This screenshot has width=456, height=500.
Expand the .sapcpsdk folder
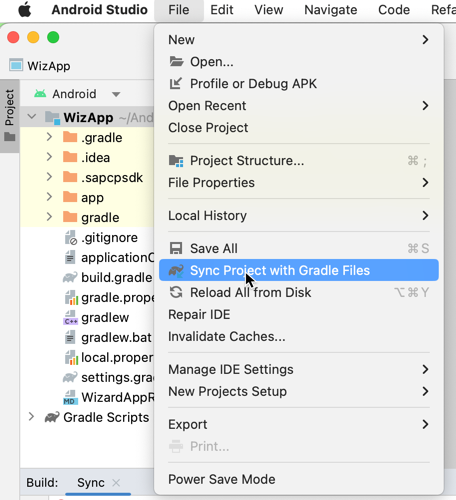click(49, 177)
